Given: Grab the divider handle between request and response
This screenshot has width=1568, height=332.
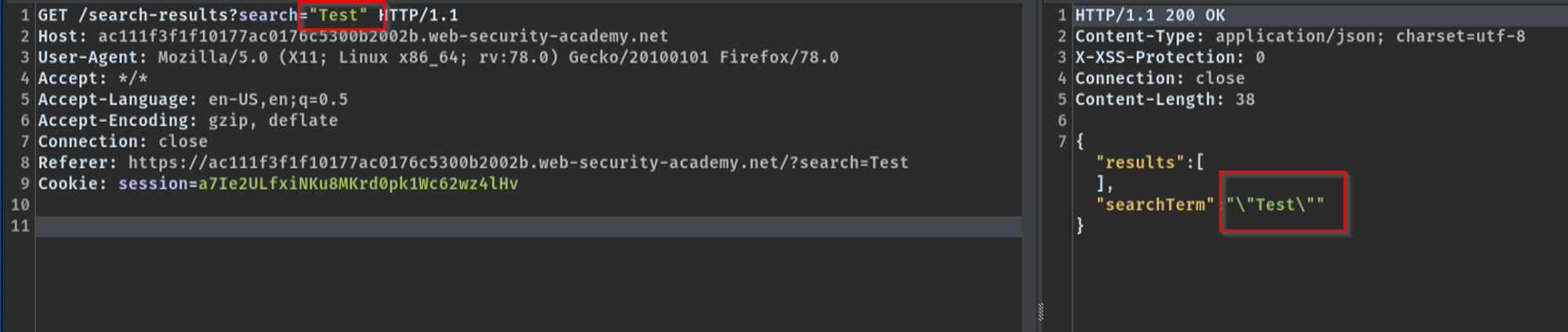Looking at the screenshot, I should [1040, 311].
